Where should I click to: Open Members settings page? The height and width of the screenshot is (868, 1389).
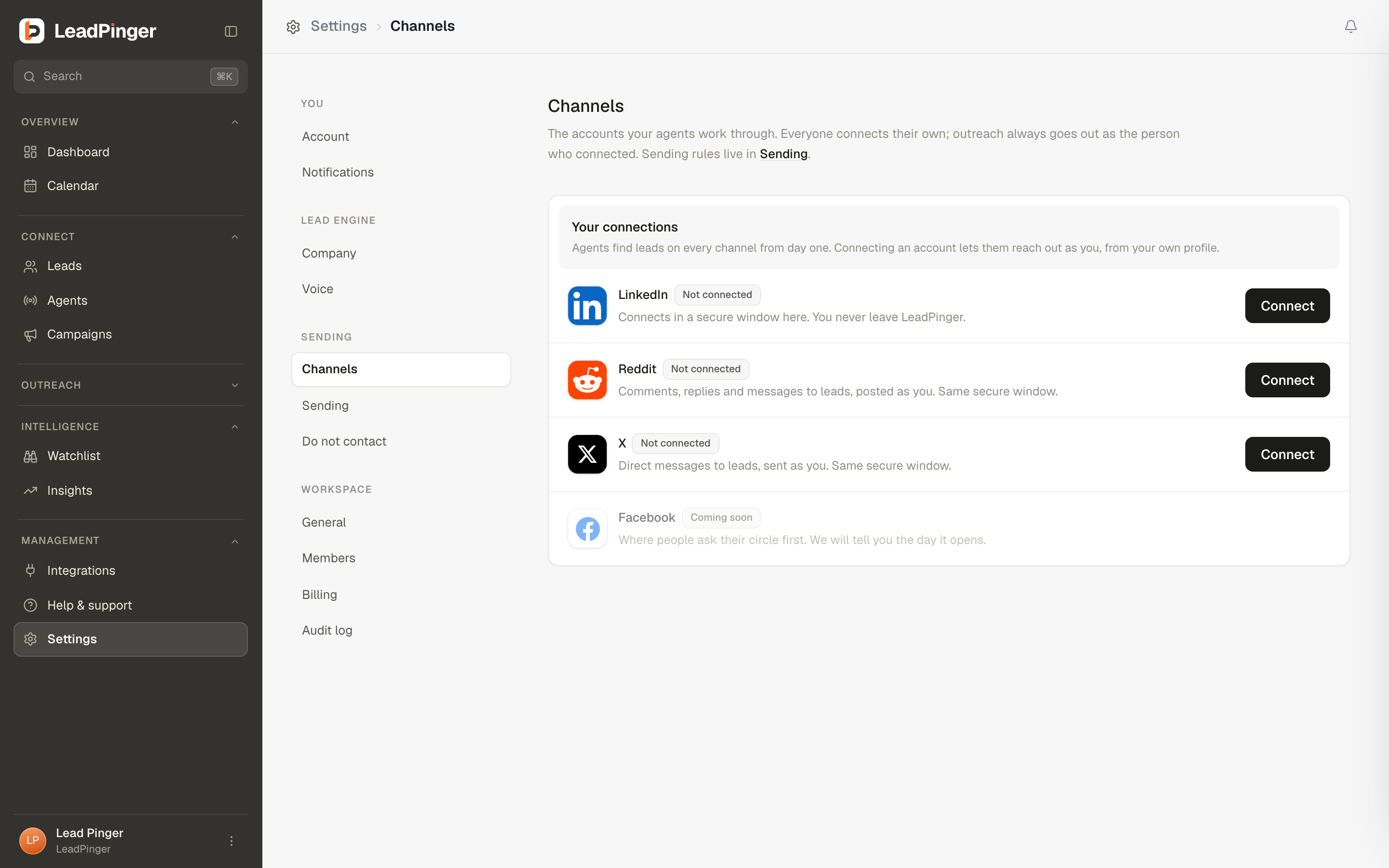pyautogui.click(x=401, y=558)
